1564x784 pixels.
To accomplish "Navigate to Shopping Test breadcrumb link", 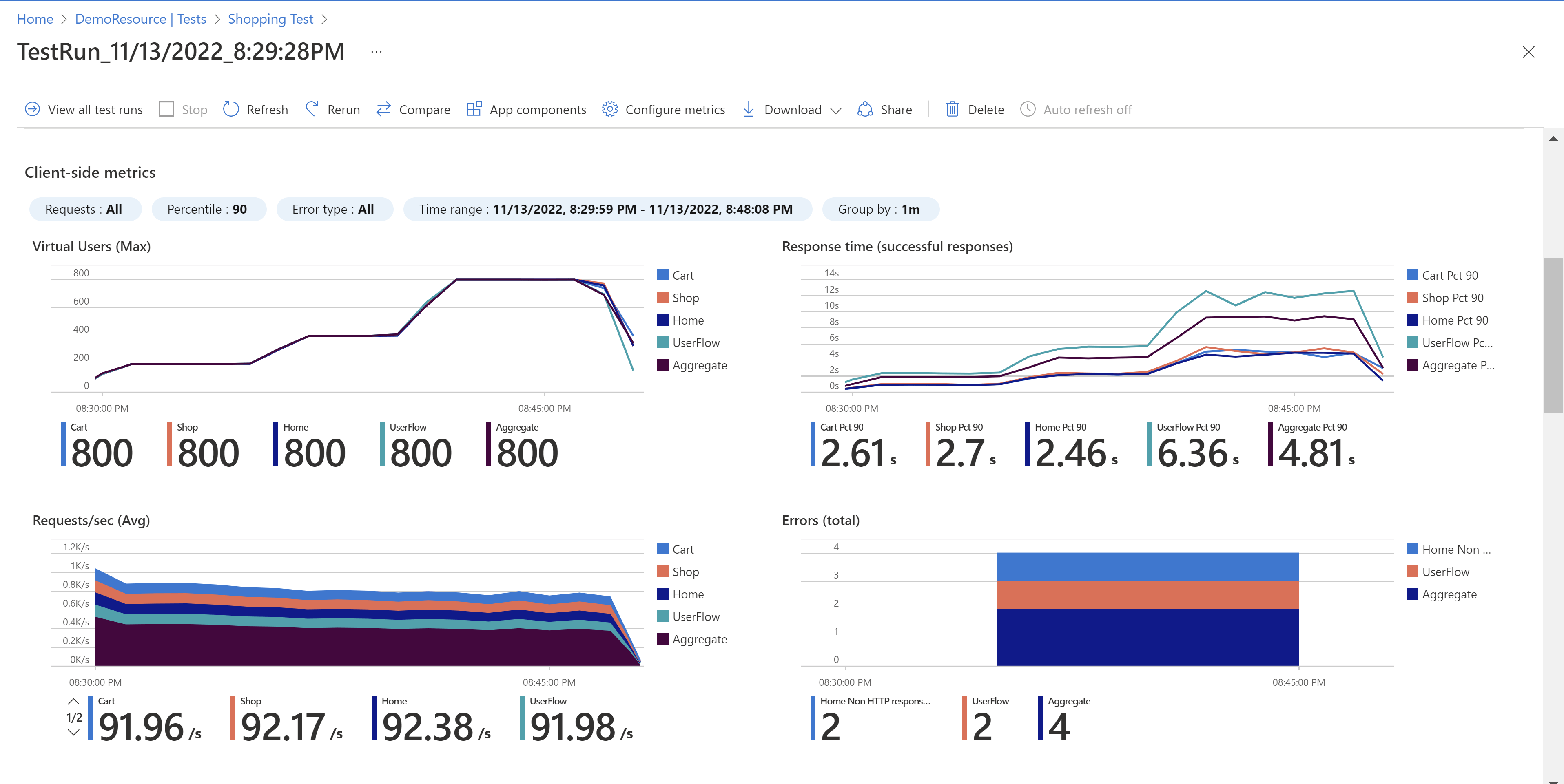I will tap(270, 19).
